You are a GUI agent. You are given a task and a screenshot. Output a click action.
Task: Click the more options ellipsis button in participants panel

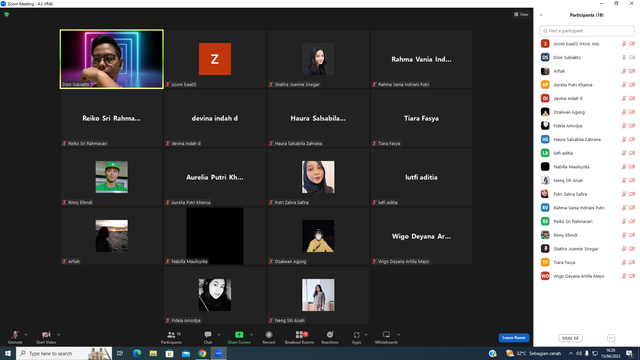[x=611, y=338]
